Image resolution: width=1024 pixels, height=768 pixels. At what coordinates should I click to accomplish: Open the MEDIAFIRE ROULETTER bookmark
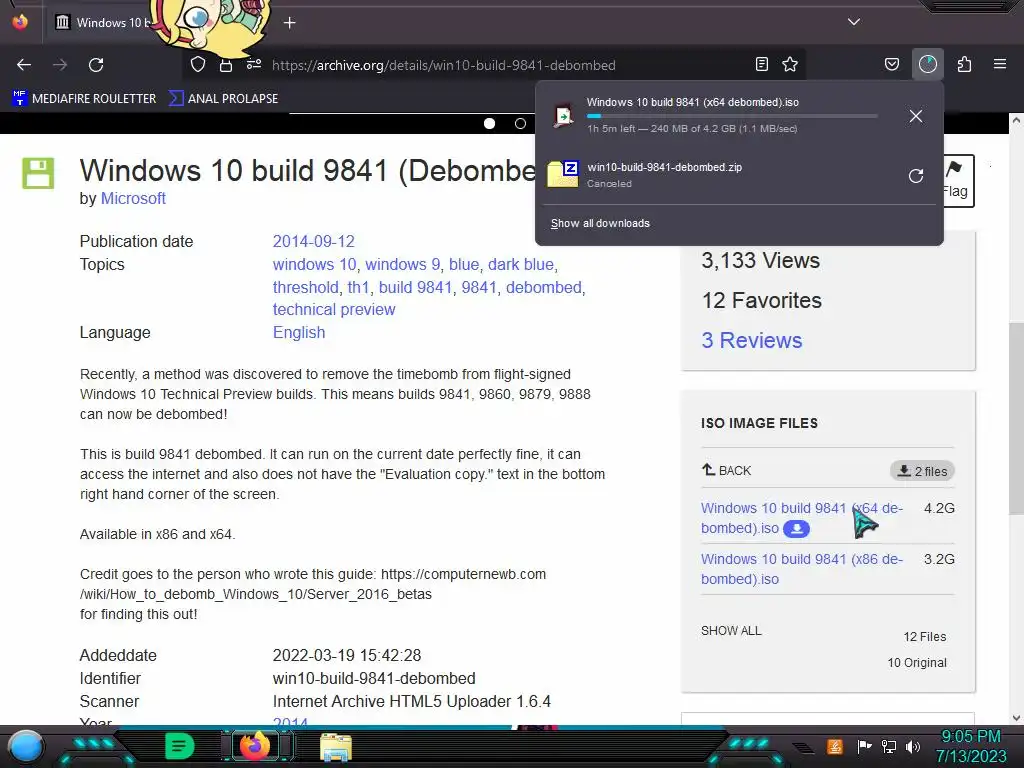pos(84,99)
